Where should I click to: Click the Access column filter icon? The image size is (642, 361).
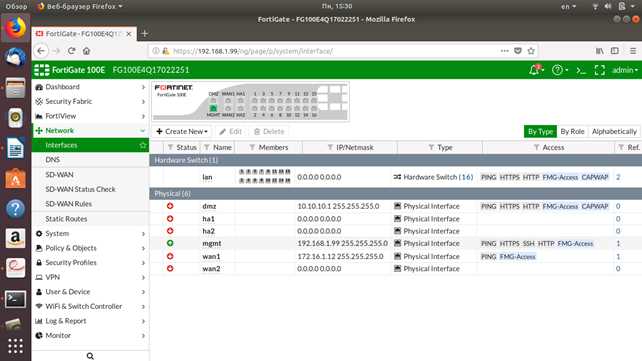pyautogui.click(x=536, y=147)
